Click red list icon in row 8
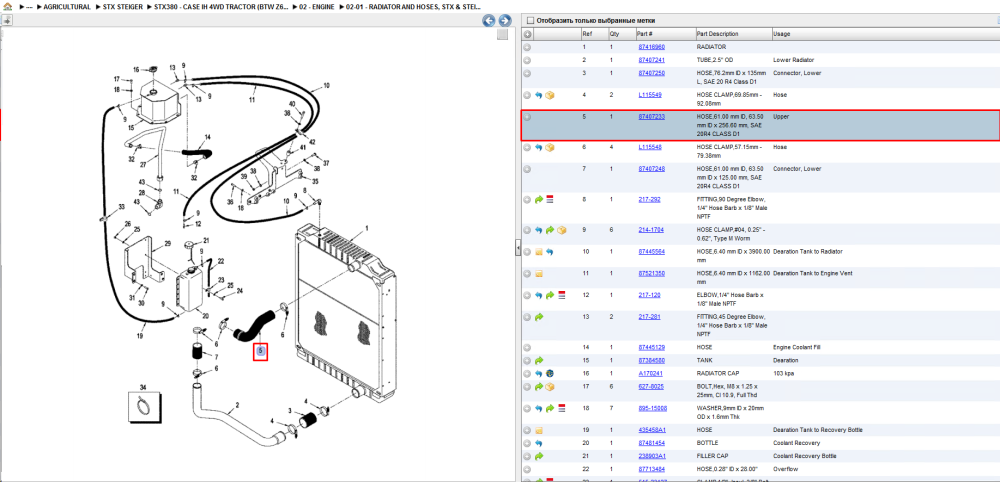 click(x=550, y=200)
